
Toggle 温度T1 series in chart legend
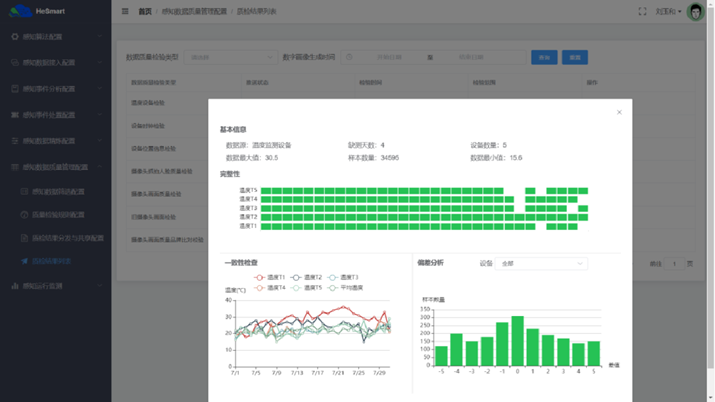click(264, 278)
